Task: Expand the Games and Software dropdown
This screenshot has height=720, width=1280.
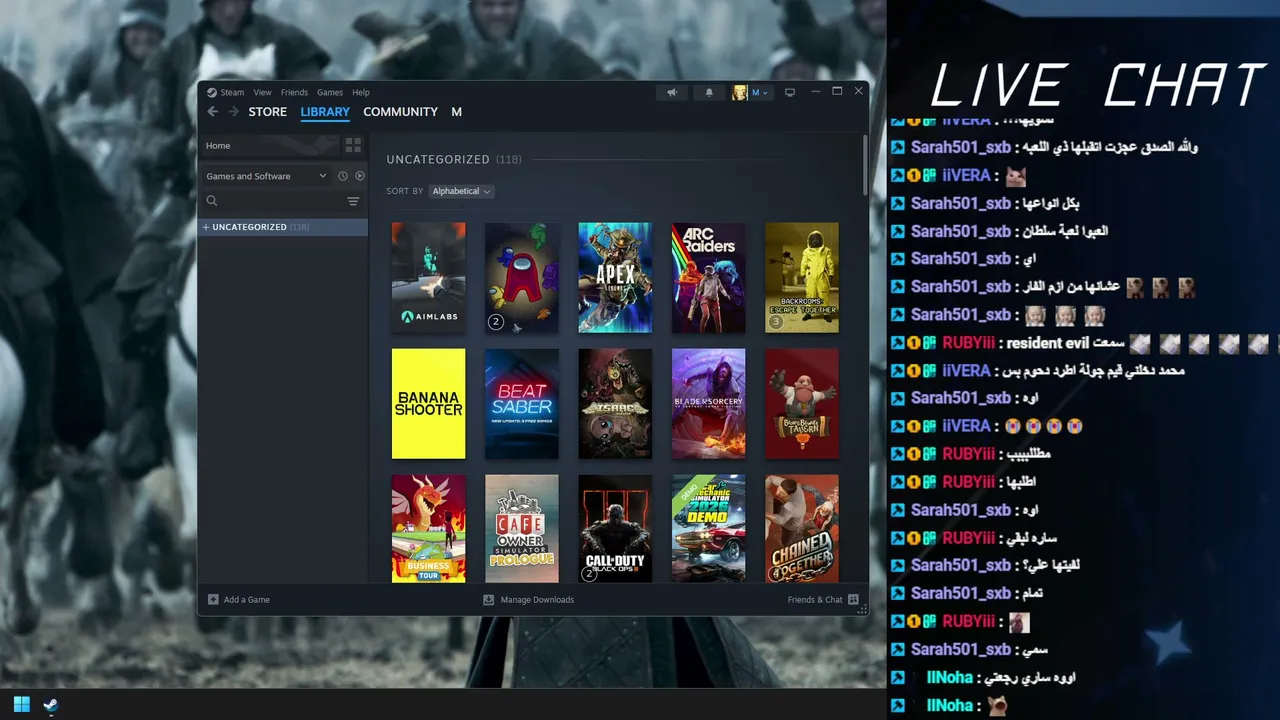Action: tap(266, 176)
